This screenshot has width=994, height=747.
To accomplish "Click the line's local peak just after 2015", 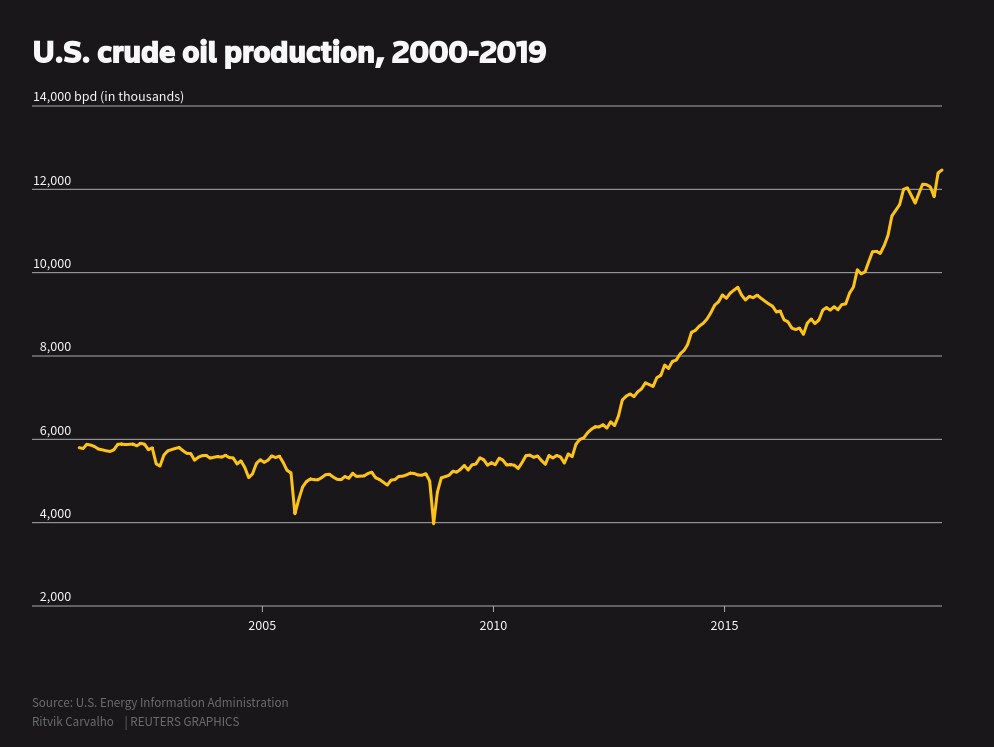I will coord(738,288).
